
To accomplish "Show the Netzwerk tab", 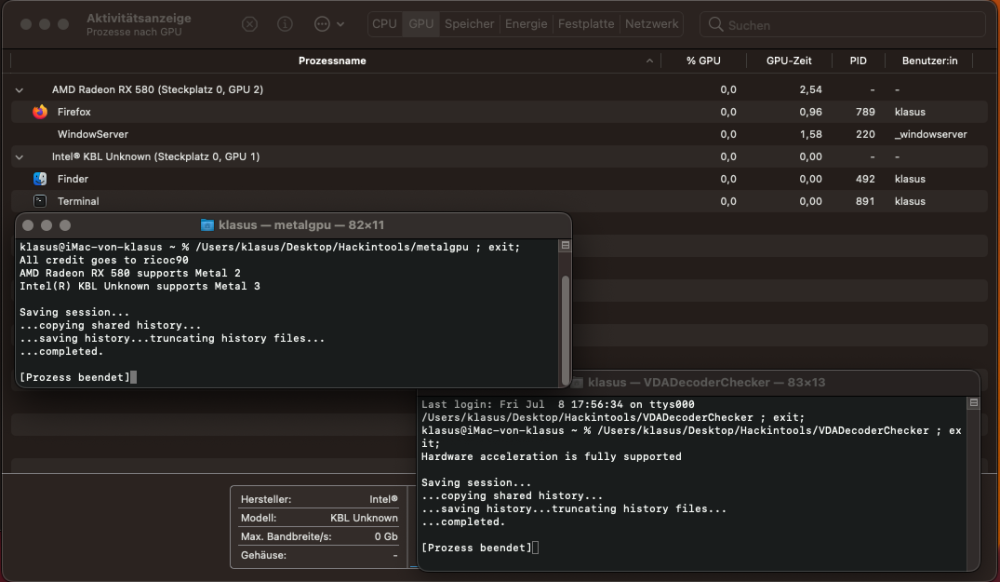I will (x=652, y=24).
